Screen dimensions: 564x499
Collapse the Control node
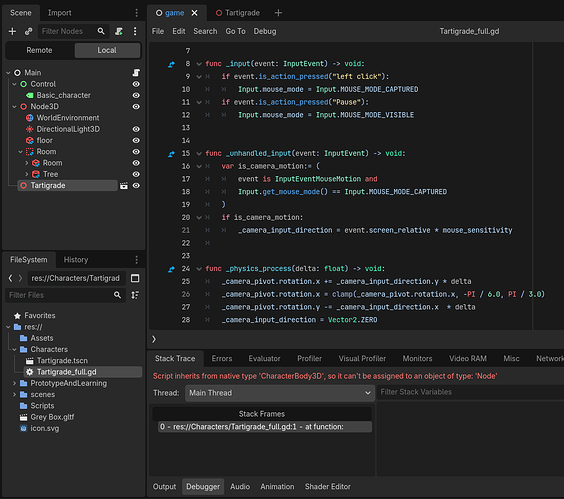pos(14,84)
